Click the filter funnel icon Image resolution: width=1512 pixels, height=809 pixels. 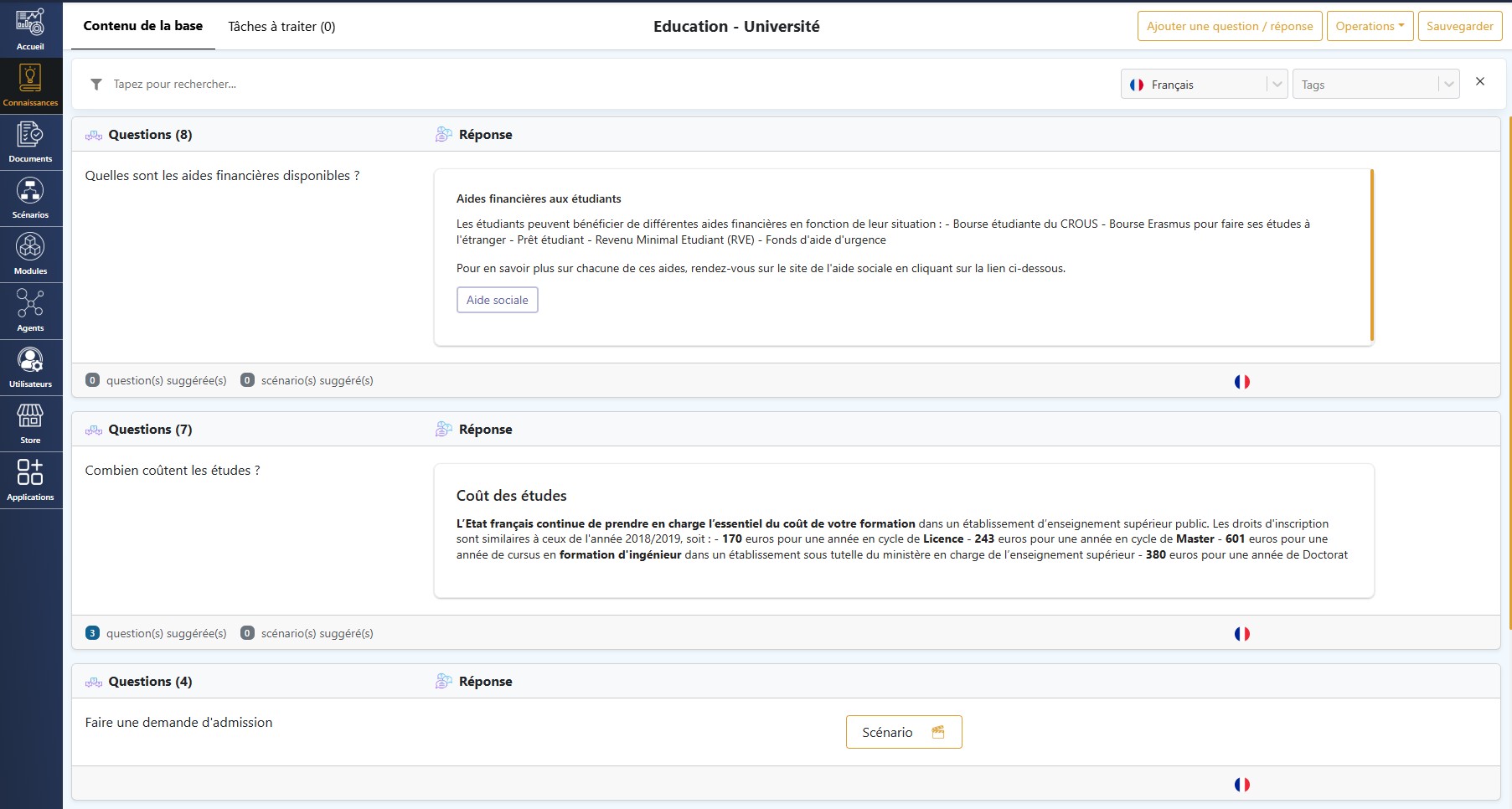[96, 85]
